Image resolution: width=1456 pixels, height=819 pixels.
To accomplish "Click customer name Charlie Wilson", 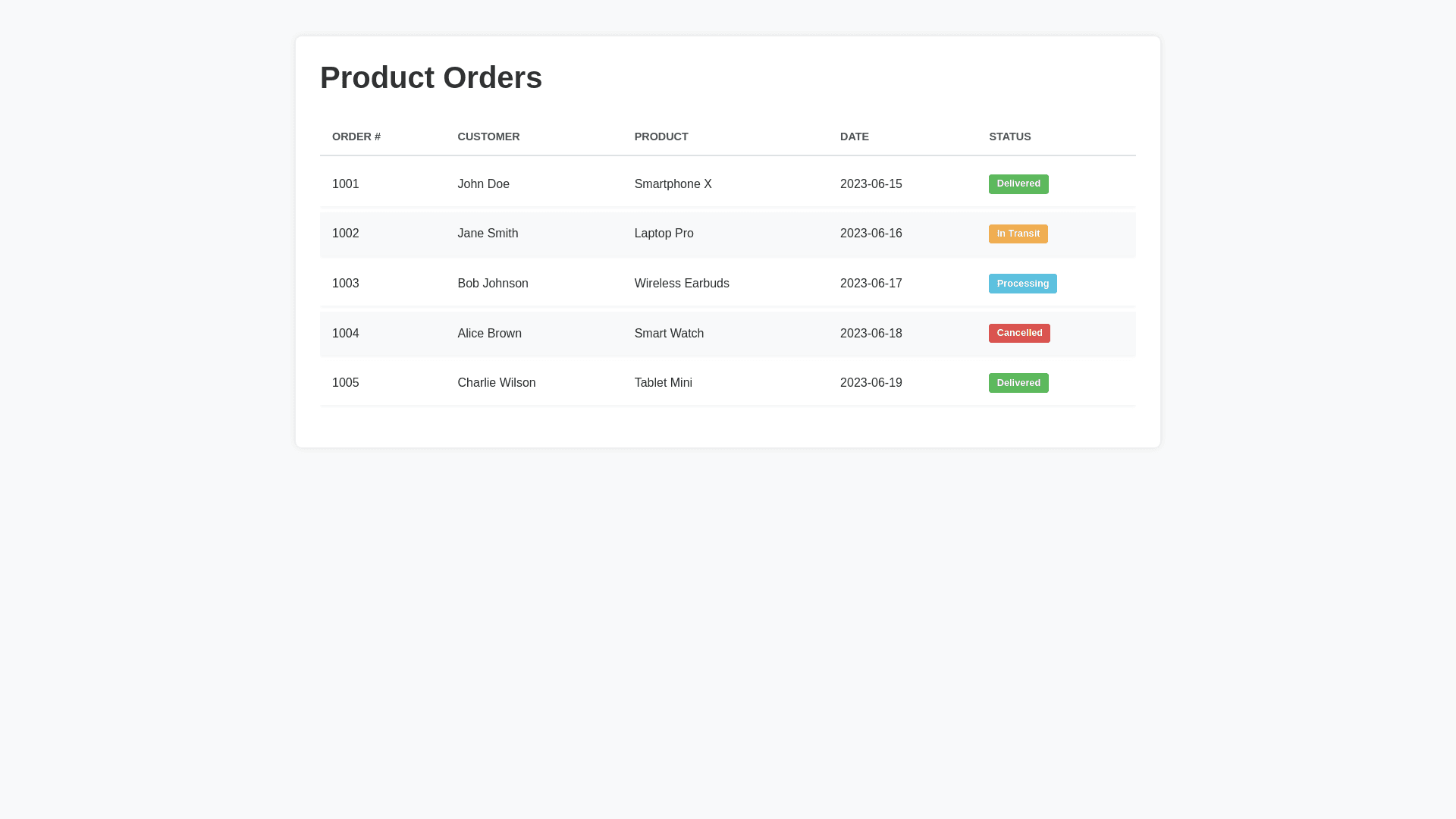I will 496,383.
